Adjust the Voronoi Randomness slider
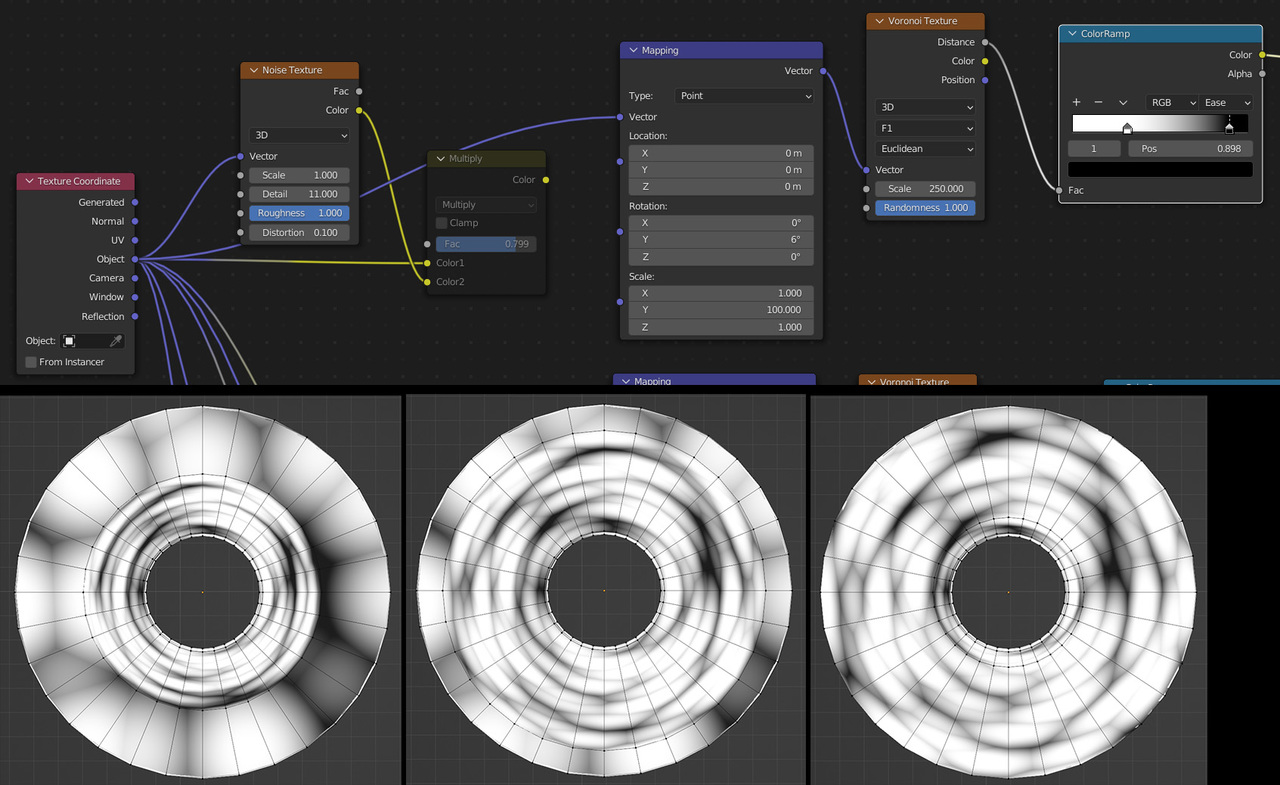1280x785 pixels. click(925, 208)
